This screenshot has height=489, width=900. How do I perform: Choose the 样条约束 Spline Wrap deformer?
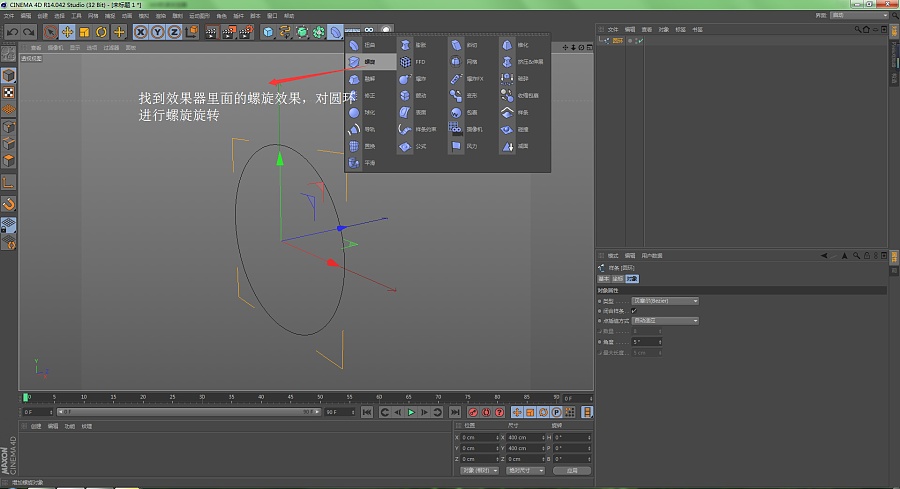(x=421, y=129)
